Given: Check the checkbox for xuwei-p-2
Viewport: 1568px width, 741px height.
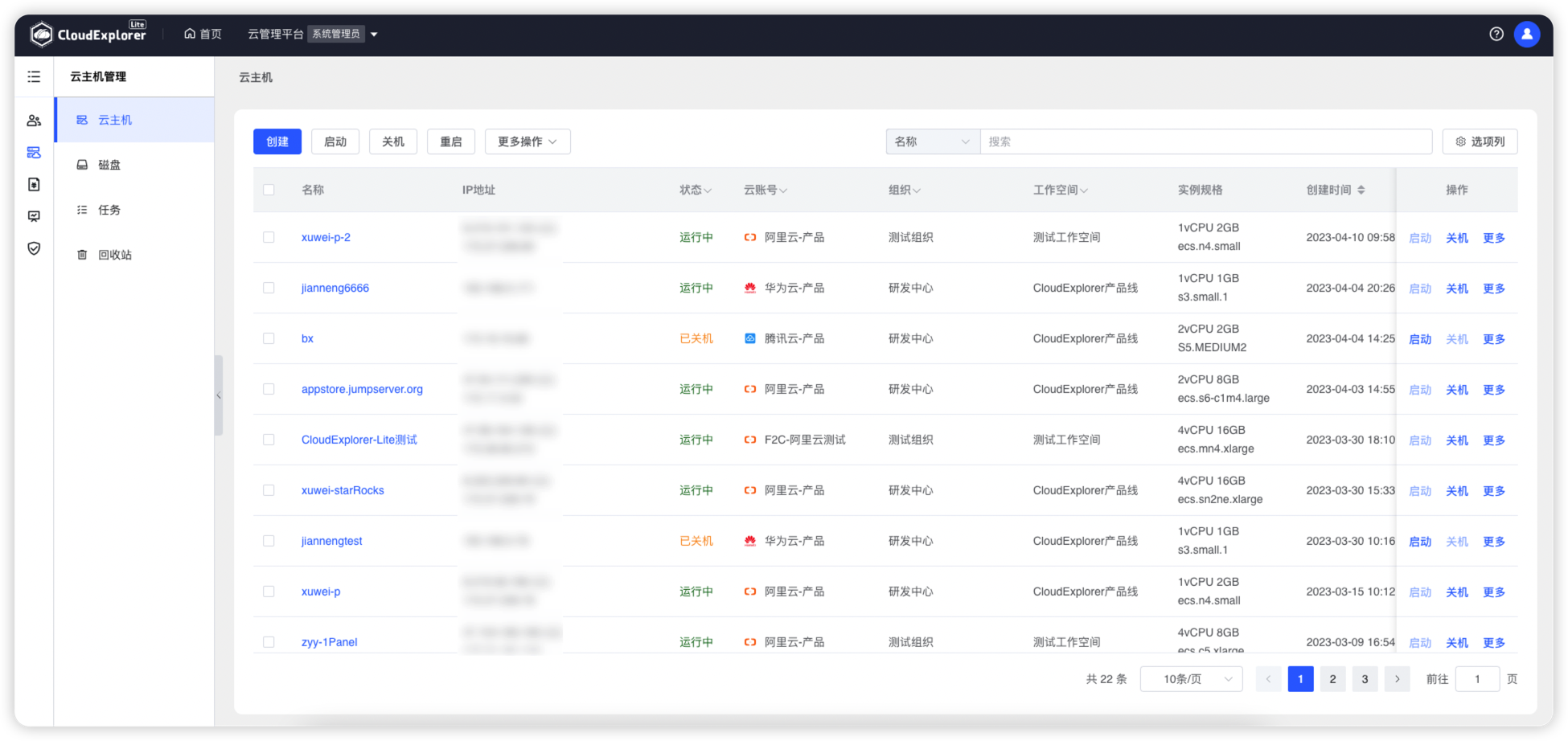Looking at the screenshot, I should (x=269, y=237).
